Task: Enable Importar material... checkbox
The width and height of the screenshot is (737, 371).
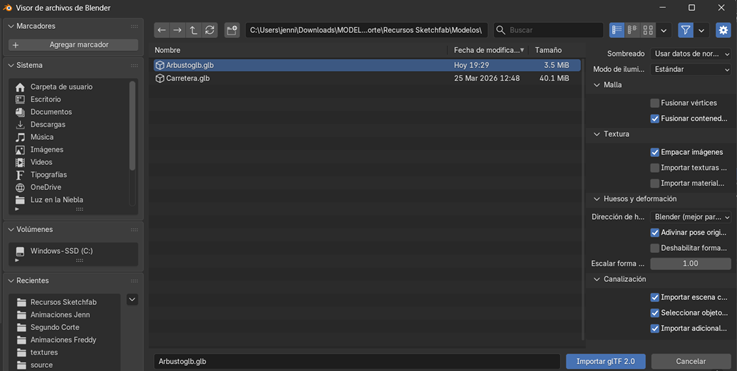Action: (655, 183)
